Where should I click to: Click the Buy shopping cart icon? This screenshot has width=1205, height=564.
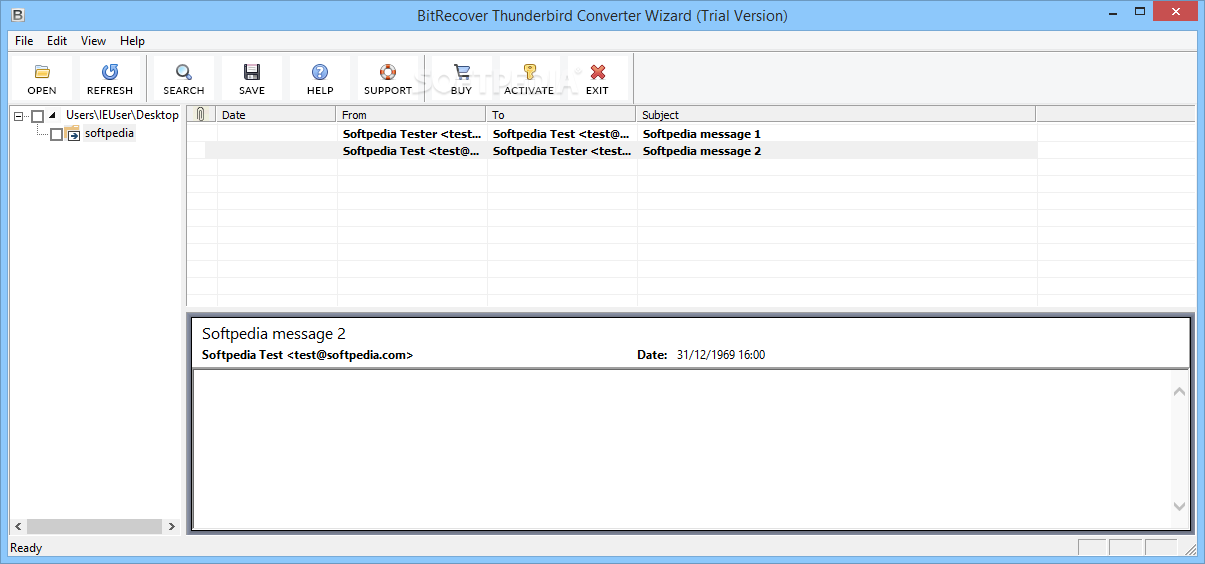461,72
